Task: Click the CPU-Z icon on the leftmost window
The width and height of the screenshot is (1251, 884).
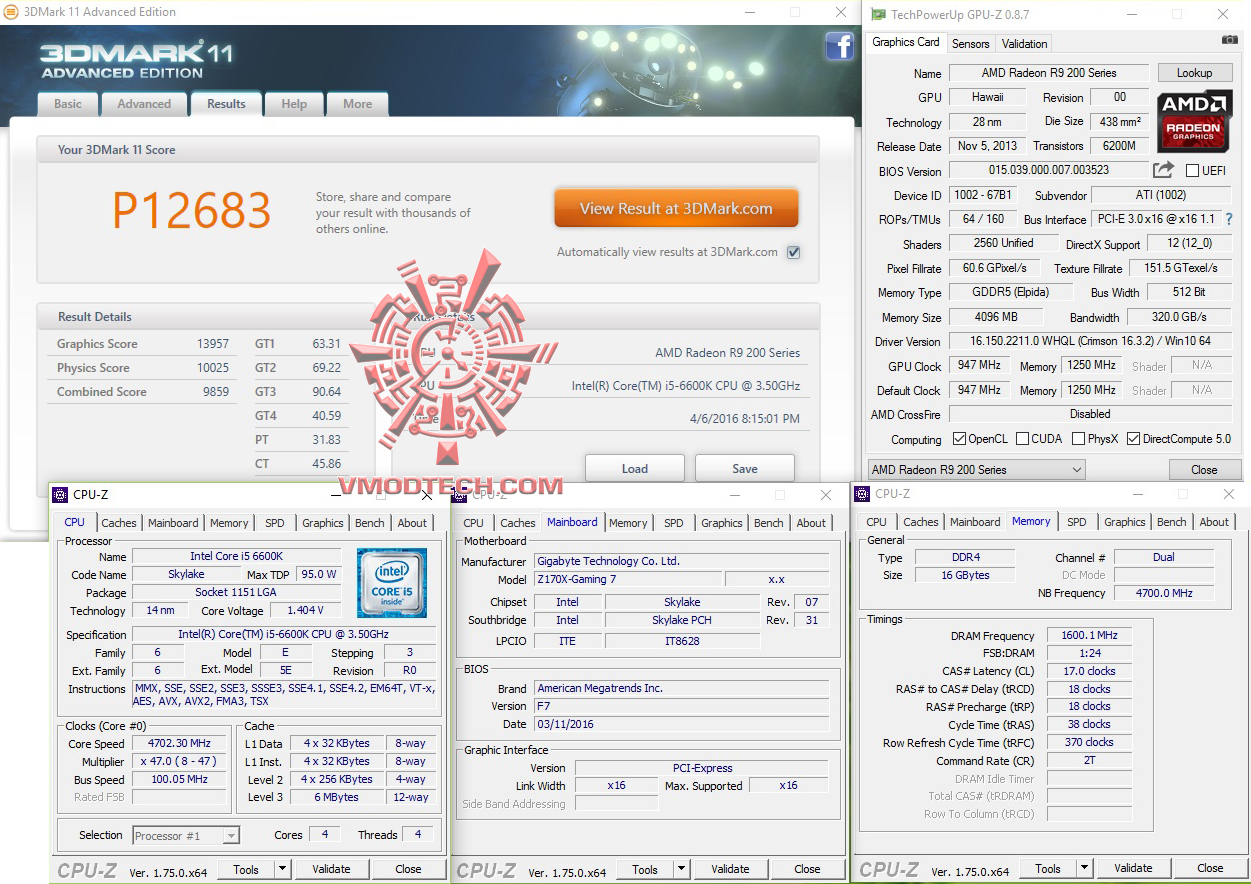Action: (62, 494)
